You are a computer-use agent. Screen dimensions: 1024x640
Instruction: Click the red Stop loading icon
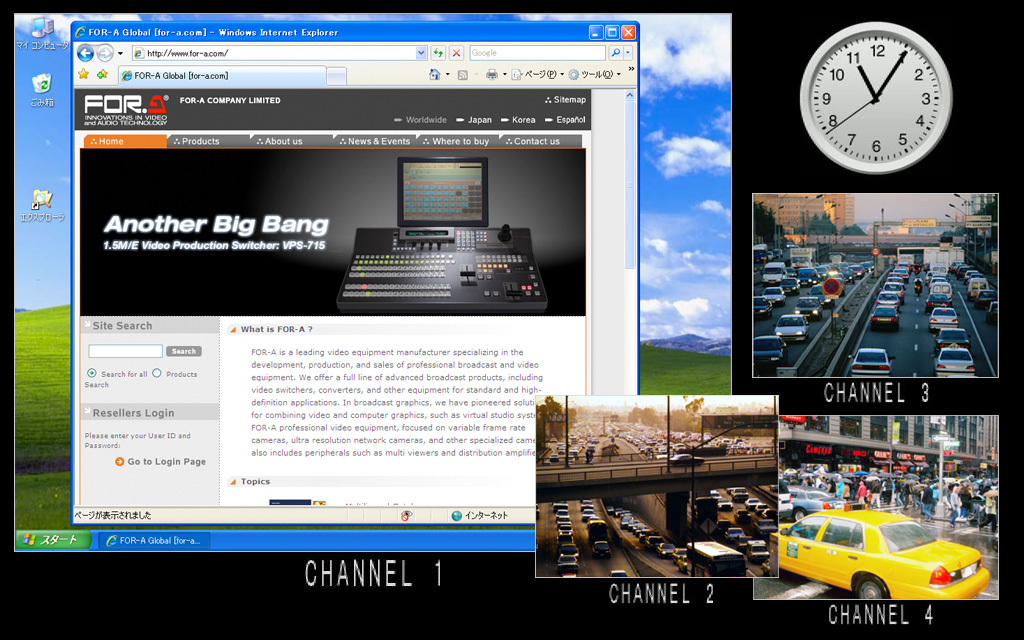point(456,53)
